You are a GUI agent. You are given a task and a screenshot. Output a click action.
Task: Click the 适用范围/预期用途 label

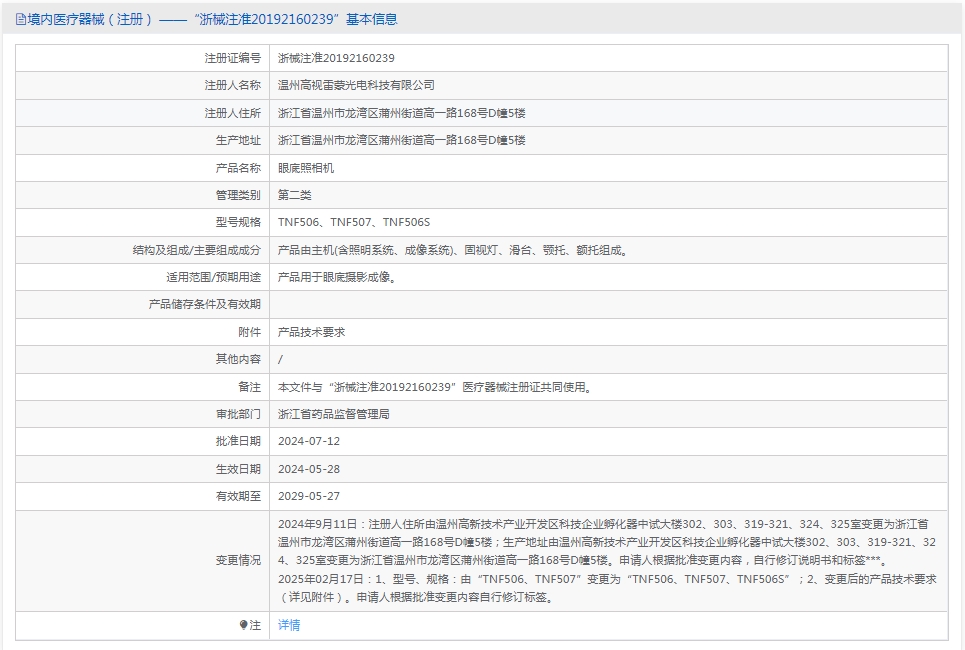click(214, 278)
